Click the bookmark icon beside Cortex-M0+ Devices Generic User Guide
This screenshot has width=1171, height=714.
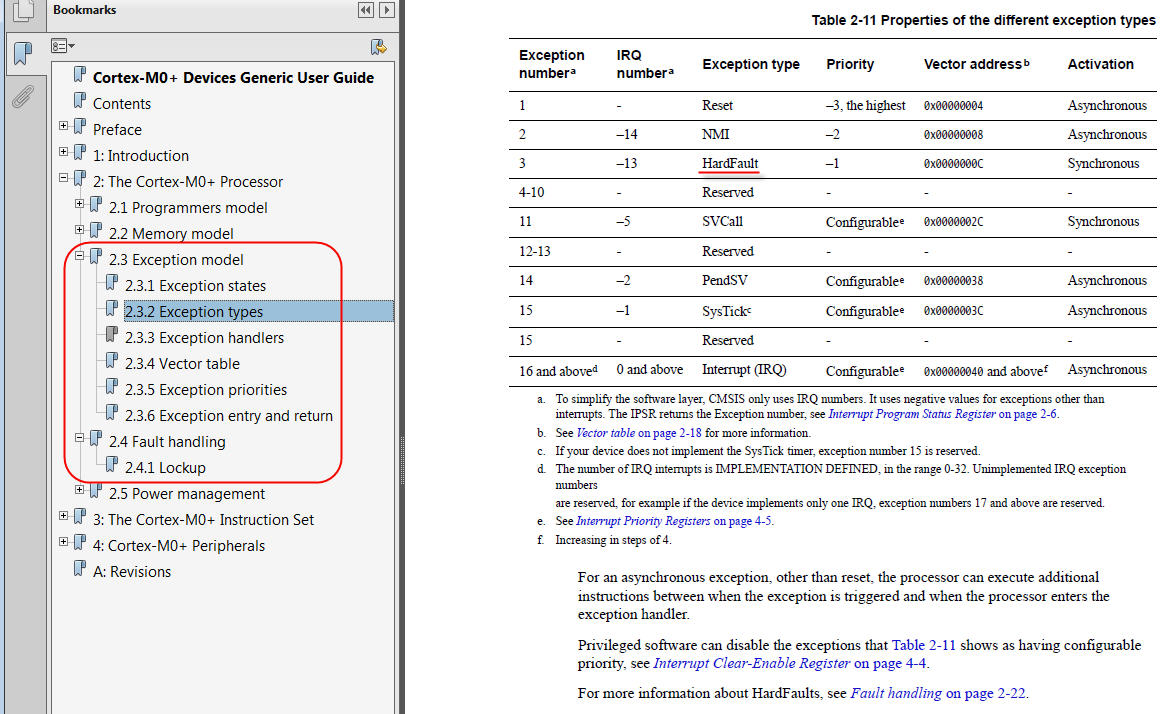pos(80,74)
